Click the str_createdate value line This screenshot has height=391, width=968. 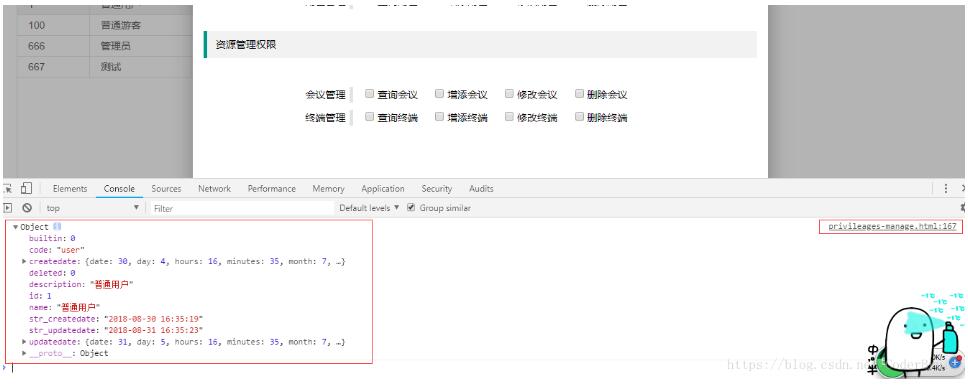[116, 319]
